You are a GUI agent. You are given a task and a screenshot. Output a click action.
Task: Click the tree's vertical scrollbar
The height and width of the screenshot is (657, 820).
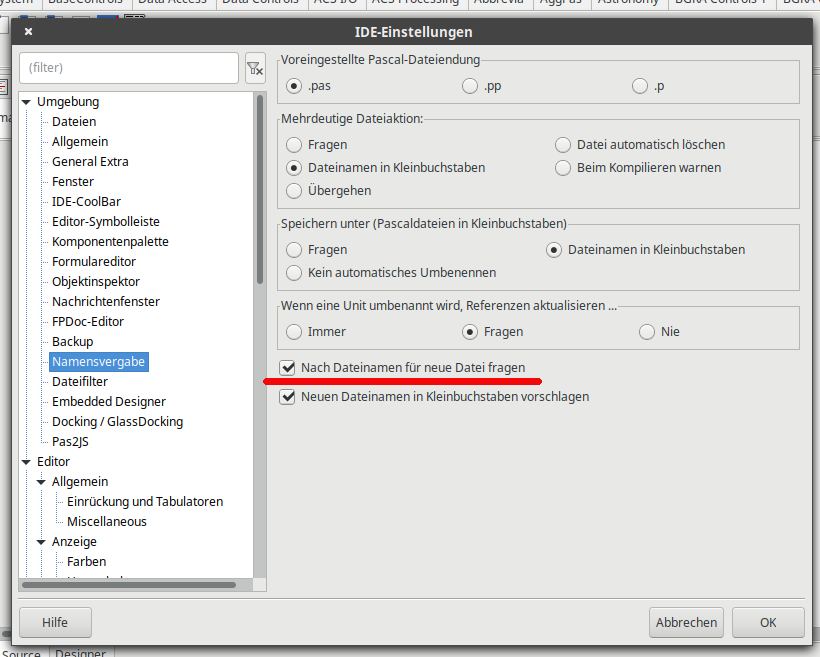pos(260,190)
